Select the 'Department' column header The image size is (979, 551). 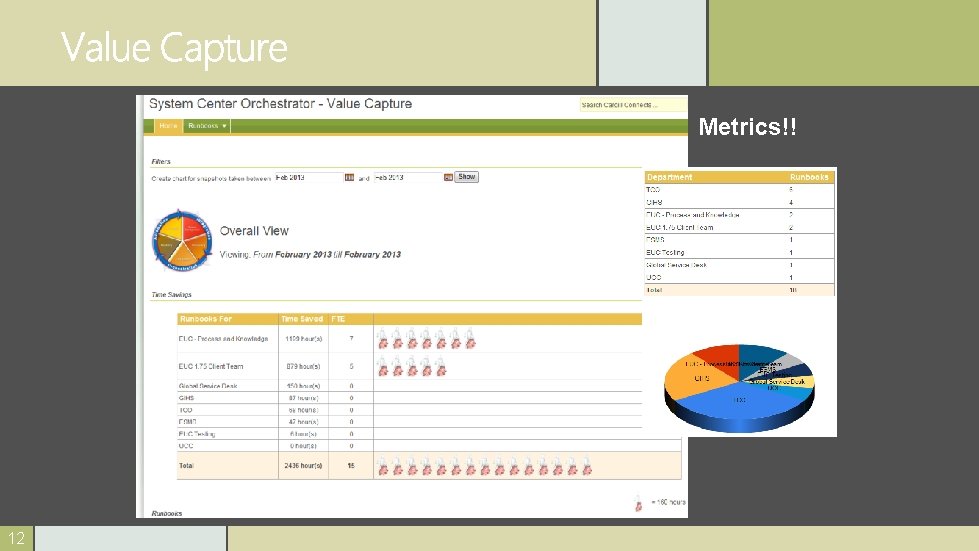pos(669,177)
